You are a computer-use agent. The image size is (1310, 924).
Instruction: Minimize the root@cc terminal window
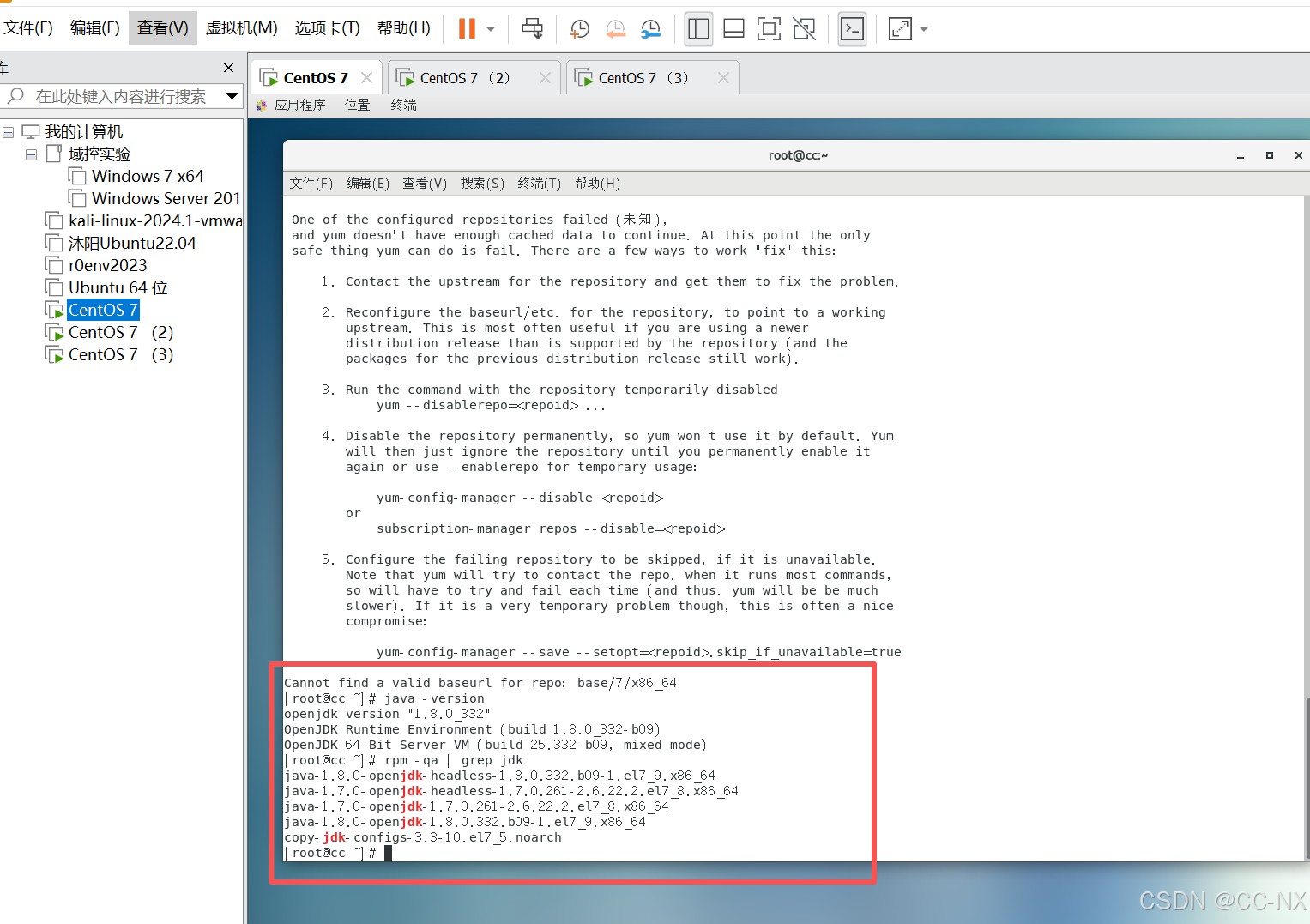point(1241,156)
